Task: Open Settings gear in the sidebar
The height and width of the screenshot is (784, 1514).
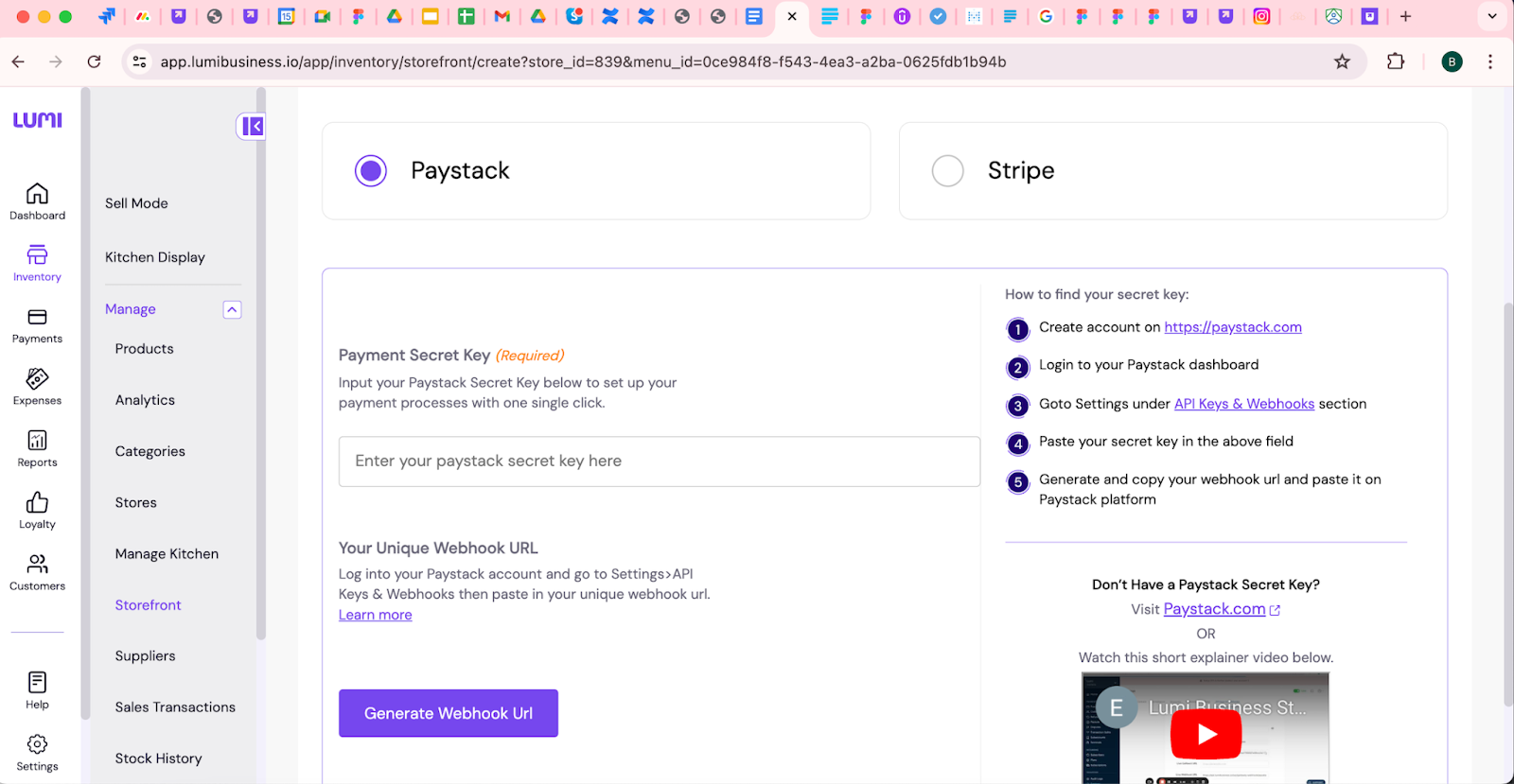Action: 37,744
